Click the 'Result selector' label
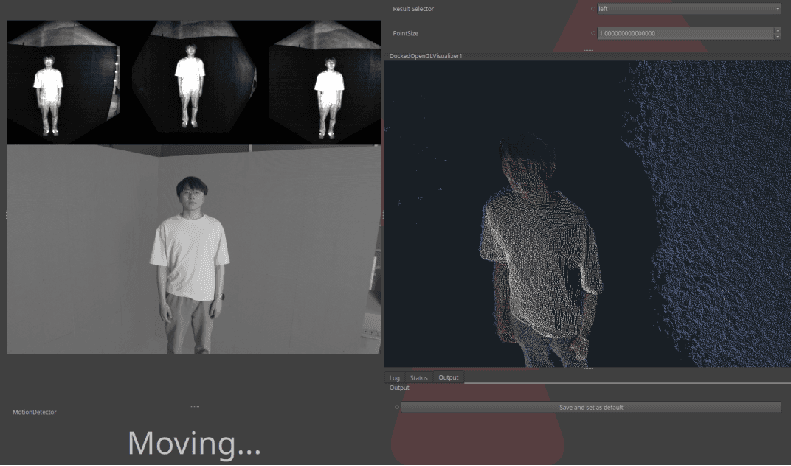 click(x=413, y=9)
